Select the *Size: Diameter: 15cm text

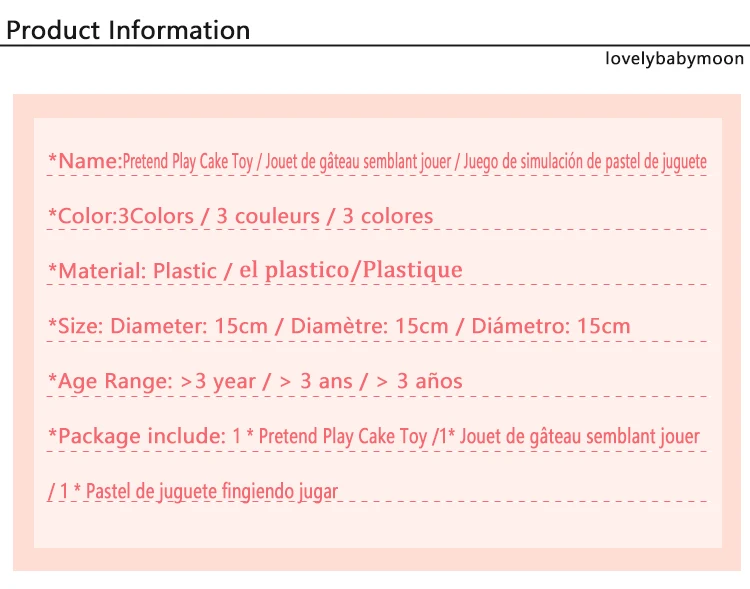157,326
